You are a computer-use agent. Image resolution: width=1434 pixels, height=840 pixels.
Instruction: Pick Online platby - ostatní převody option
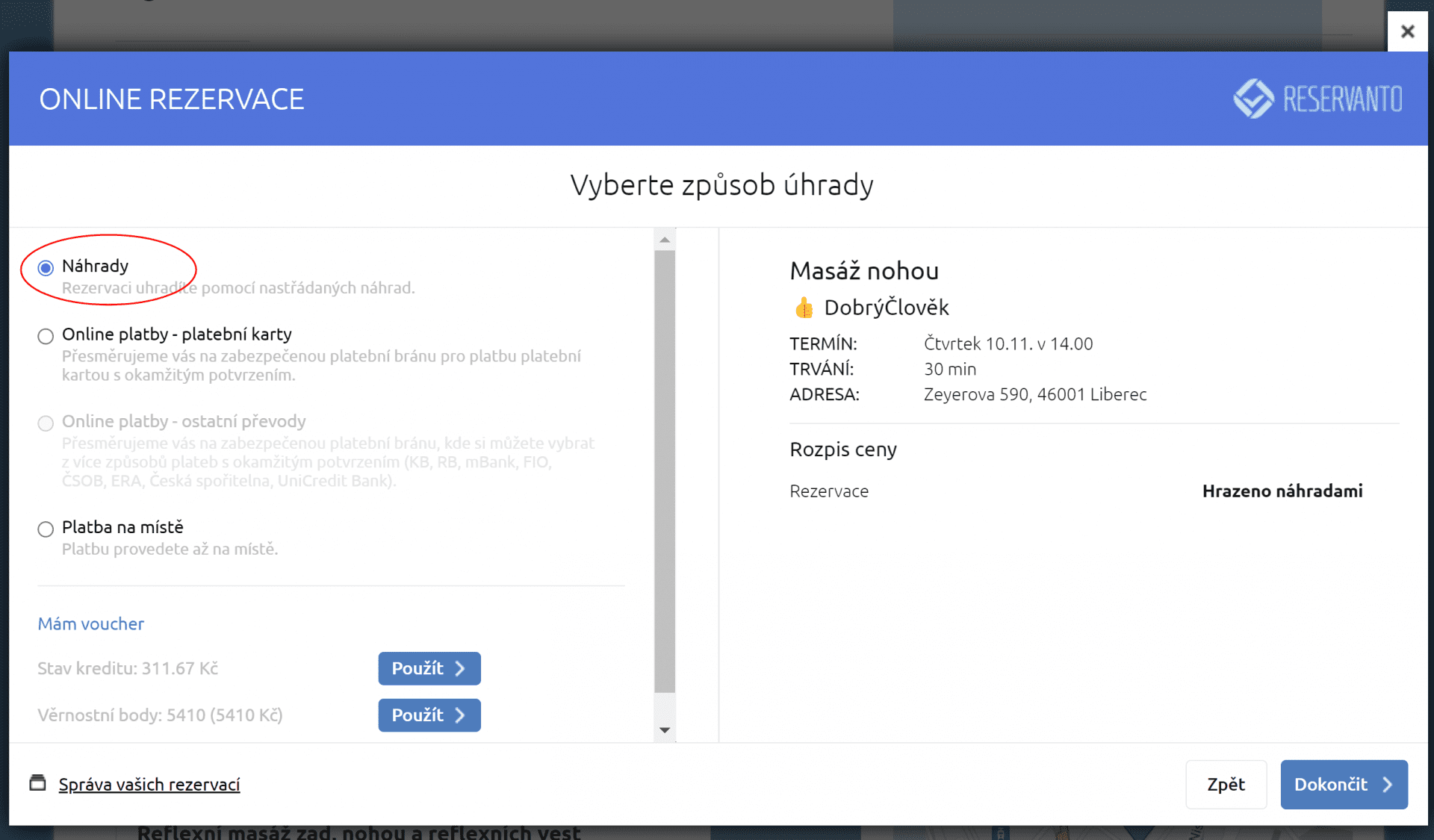coord(46,423)
